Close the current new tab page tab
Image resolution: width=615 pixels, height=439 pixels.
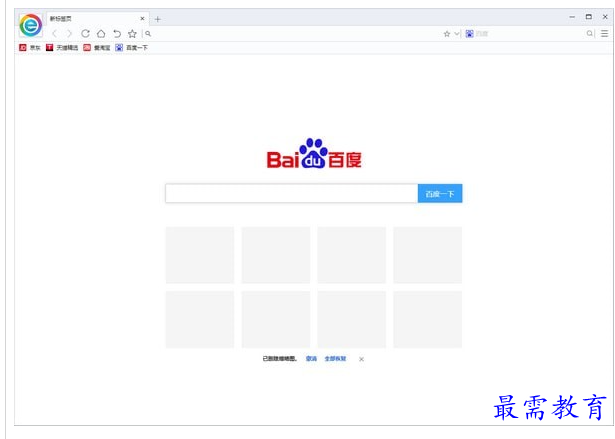(142, 18)
